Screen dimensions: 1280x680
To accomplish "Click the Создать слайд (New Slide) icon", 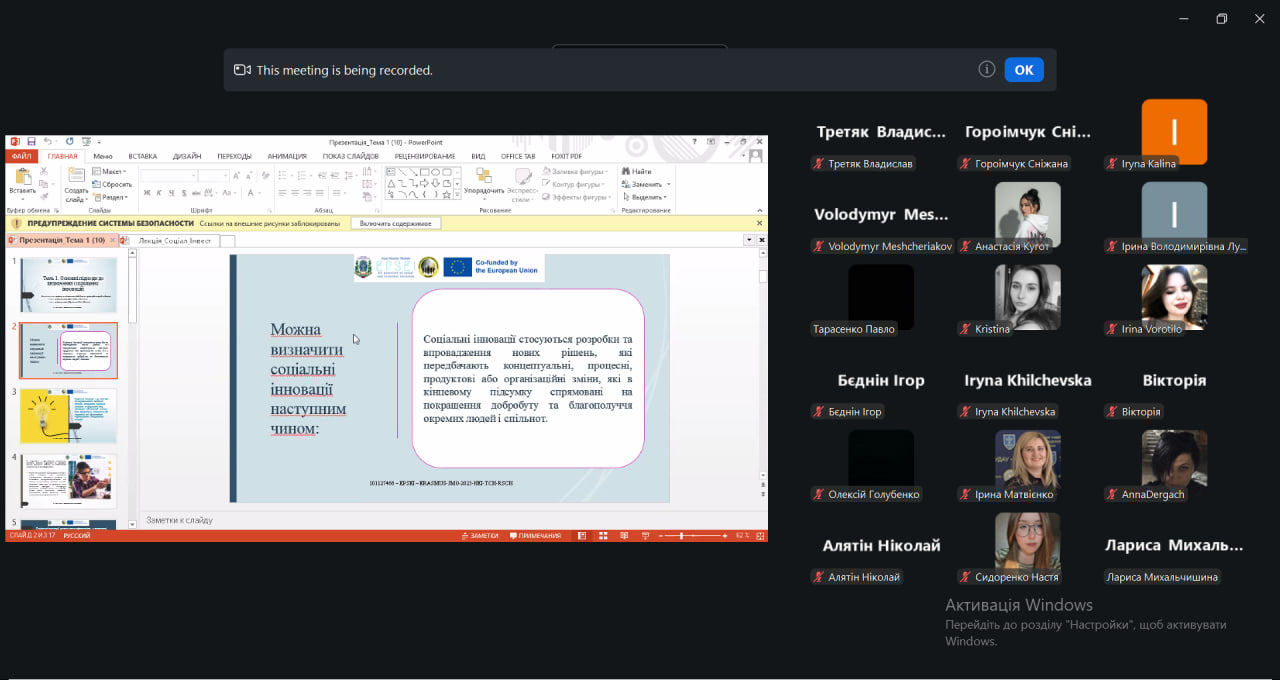I will tap(76, 178).
